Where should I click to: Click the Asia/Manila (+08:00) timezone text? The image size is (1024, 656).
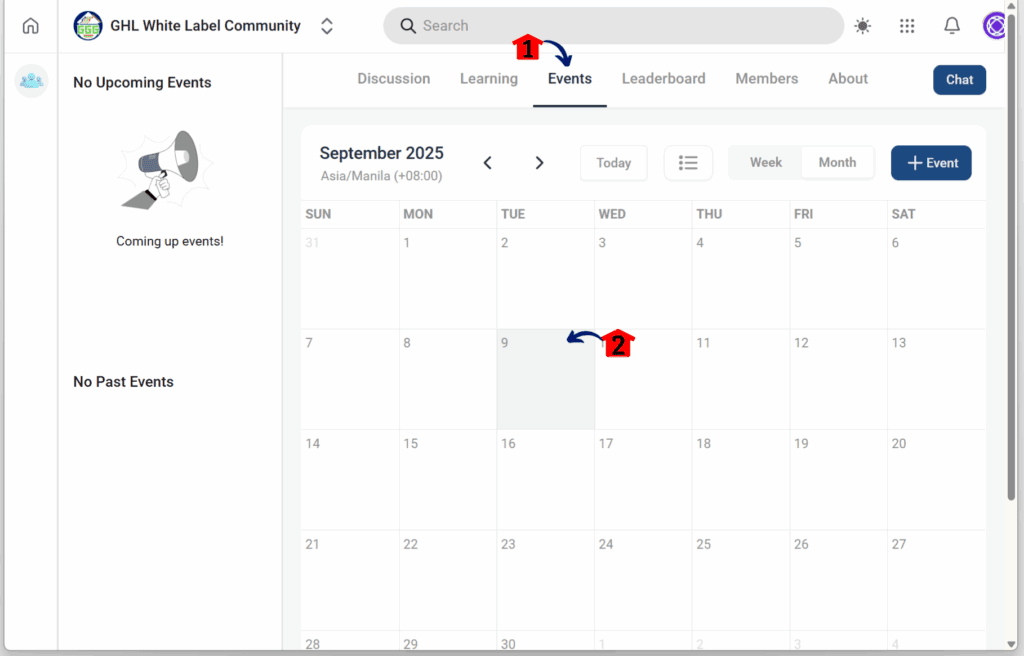(381, 176)
